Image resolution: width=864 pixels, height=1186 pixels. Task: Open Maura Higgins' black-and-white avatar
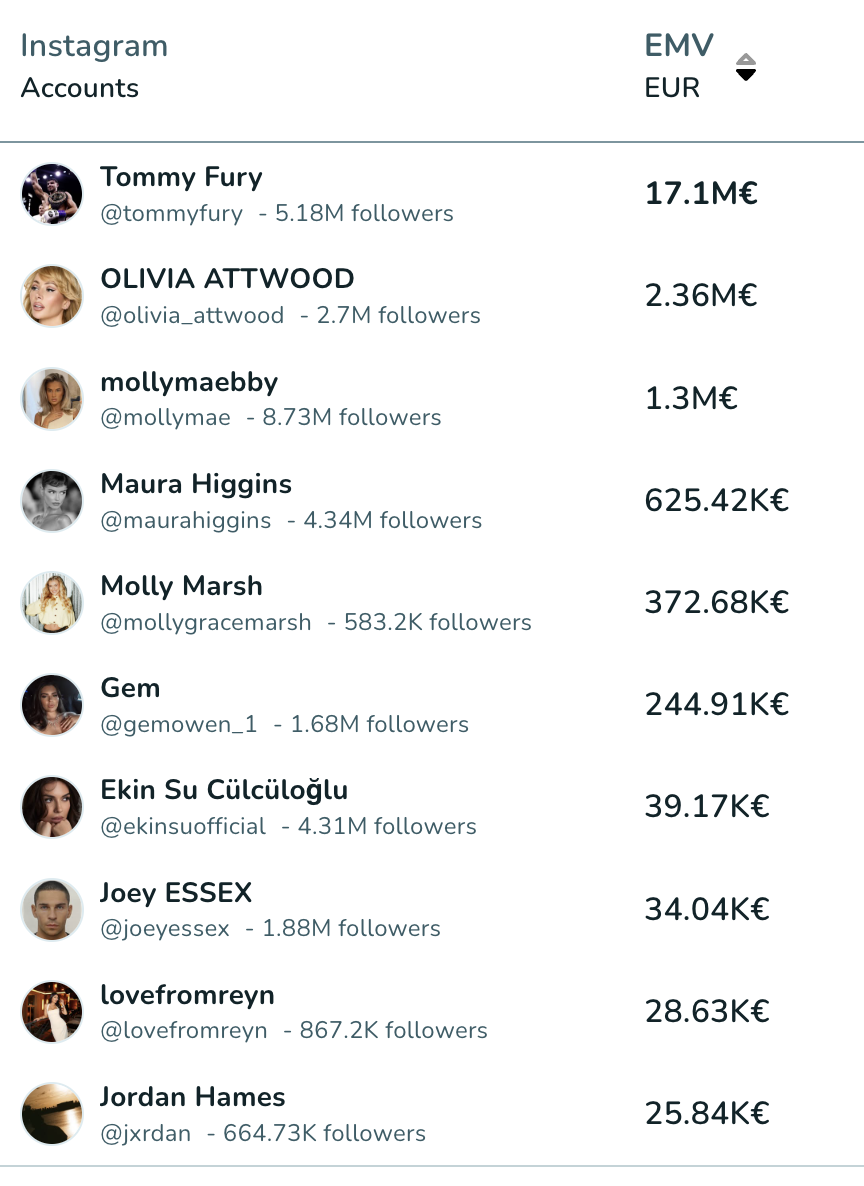point(51,501)
